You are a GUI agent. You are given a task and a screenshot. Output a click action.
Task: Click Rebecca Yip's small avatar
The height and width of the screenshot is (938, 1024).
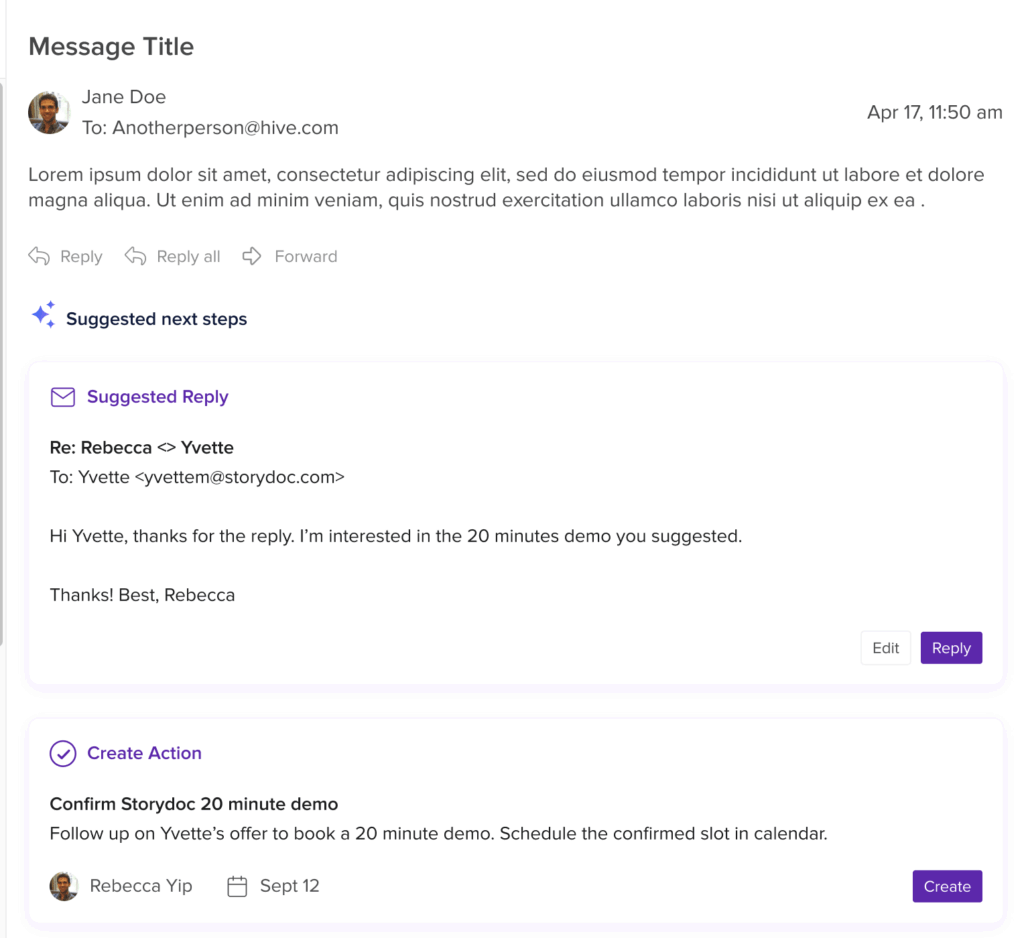pyautogui.click(x=64, y=886)
